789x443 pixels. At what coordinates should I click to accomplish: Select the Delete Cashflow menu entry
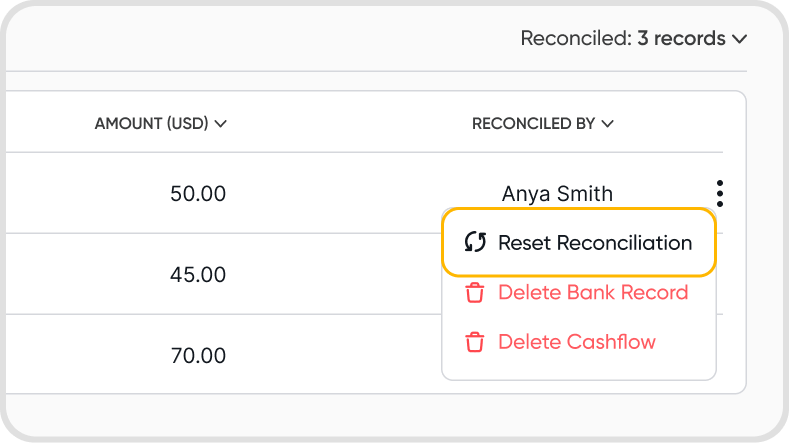click(x=576, y=342)
